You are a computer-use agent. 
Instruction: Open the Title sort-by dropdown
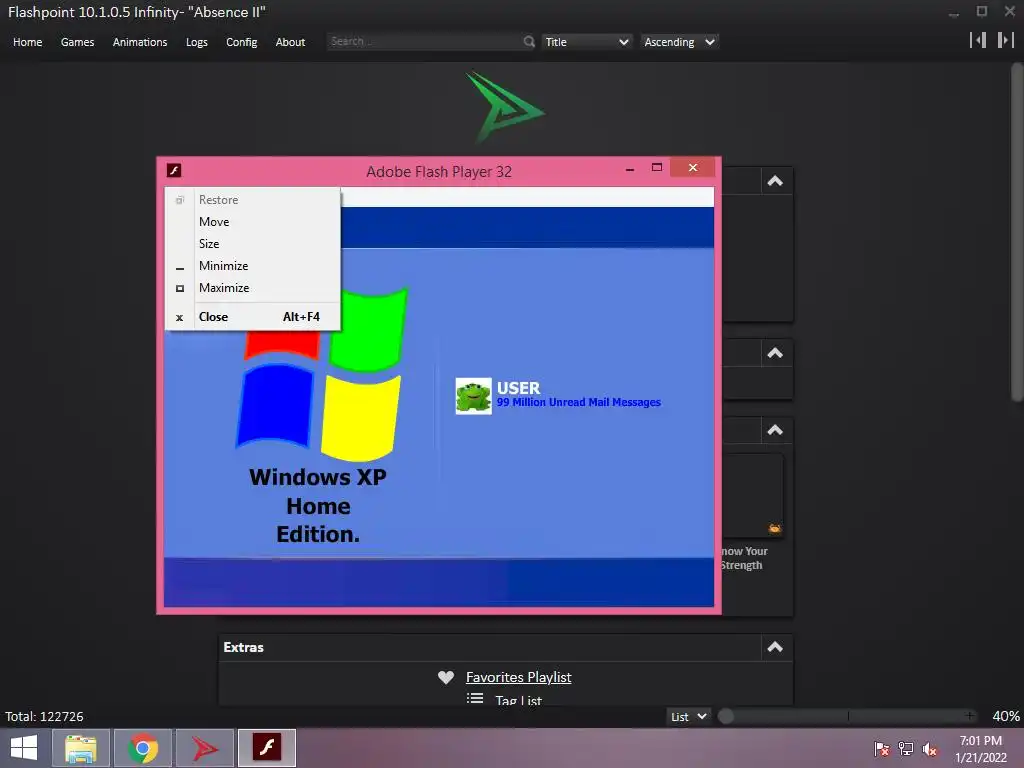point(586,42)
